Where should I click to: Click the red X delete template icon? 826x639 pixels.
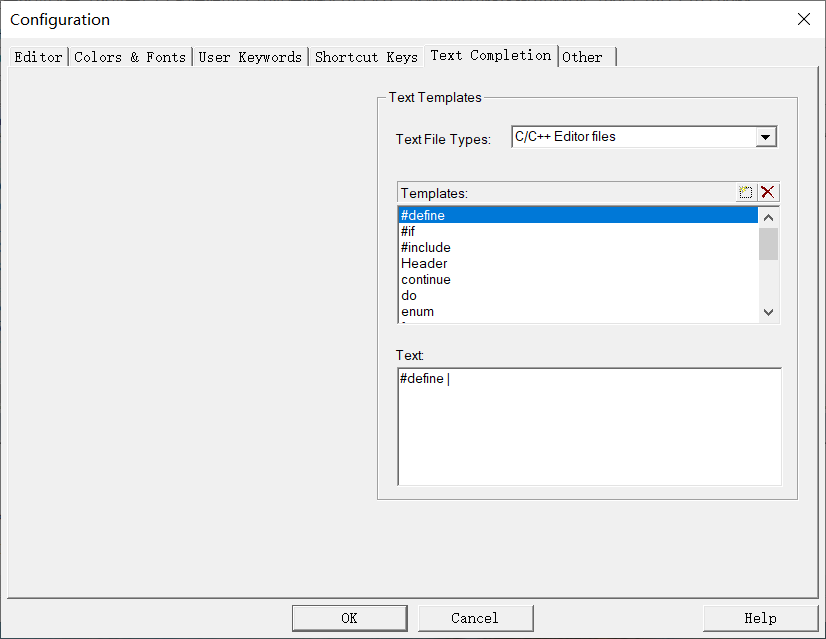[768, 193]
